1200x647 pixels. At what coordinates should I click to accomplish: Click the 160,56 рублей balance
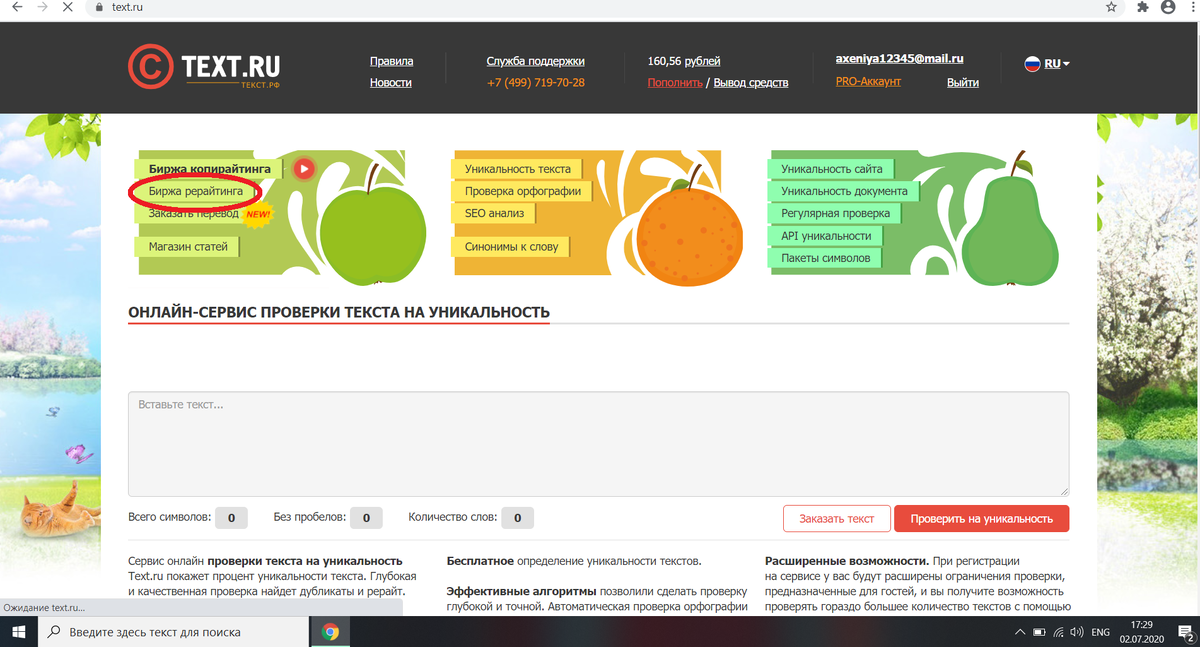[684, 61]
